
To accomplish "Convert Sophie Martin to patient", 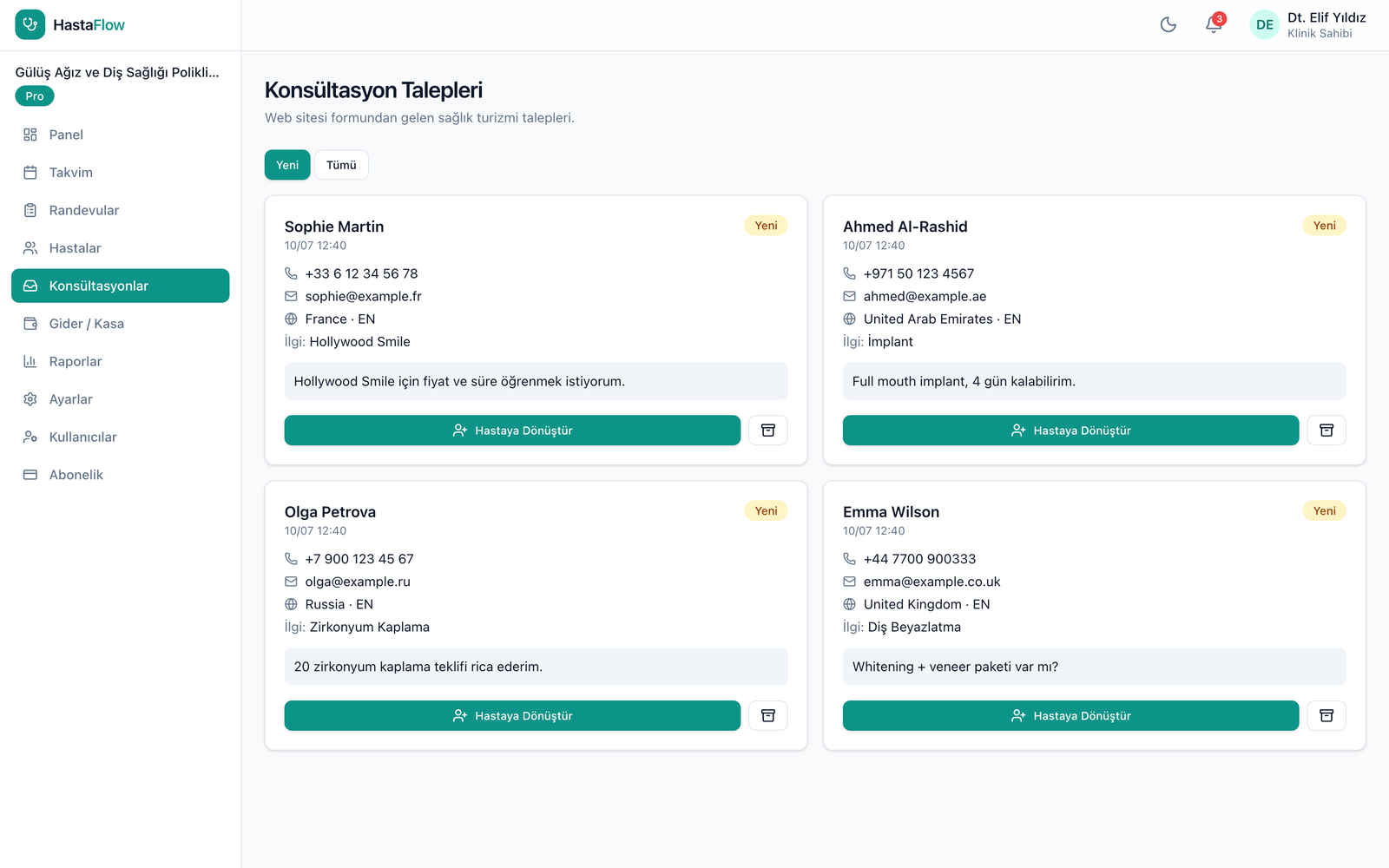I will point(512,431).
